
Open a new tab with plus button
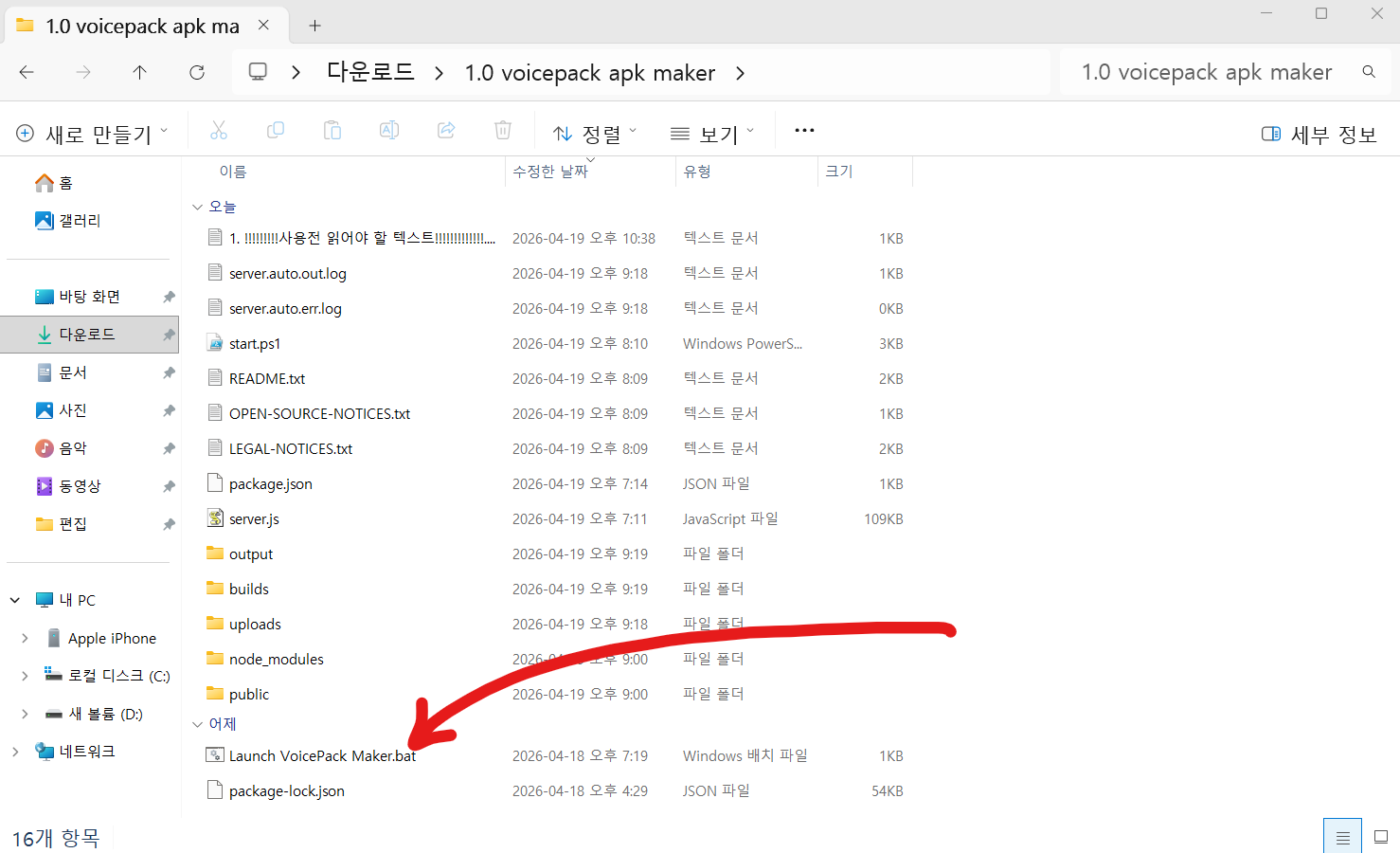click(x=314, y=26)
